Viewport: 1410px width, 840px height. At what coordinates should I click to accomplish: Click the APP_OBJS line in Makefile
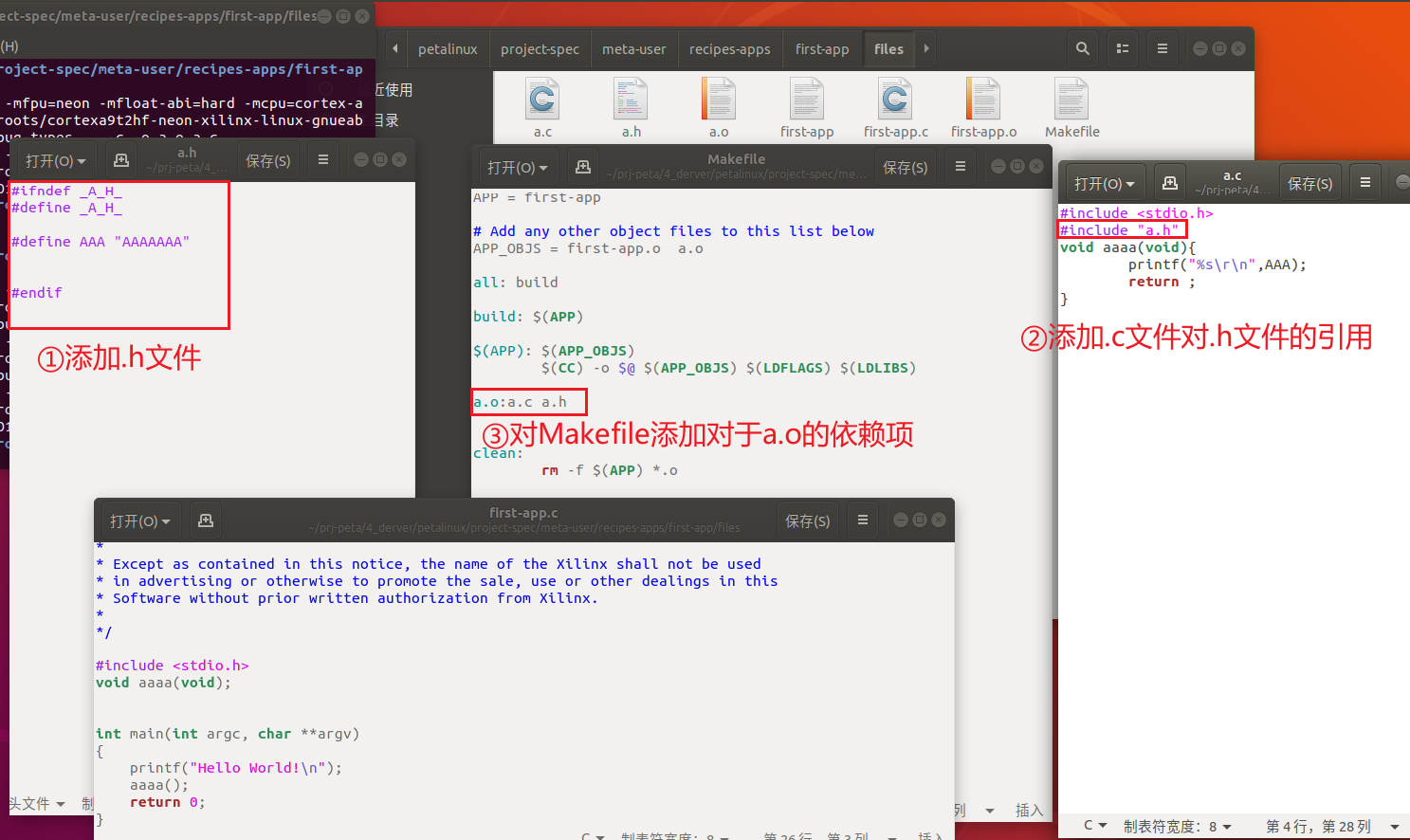point(588,248)
